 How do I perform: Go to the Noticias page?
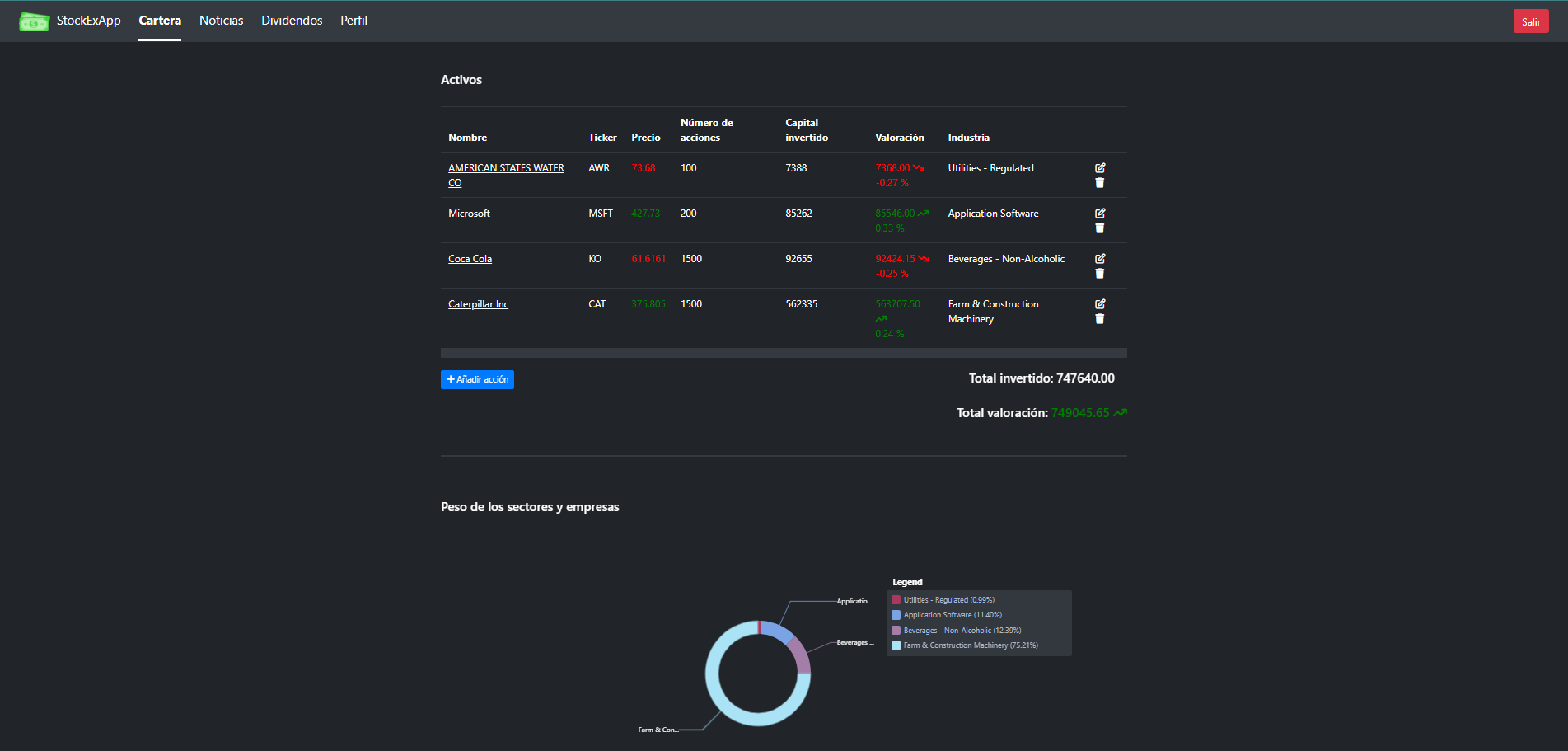click(222, 21)
